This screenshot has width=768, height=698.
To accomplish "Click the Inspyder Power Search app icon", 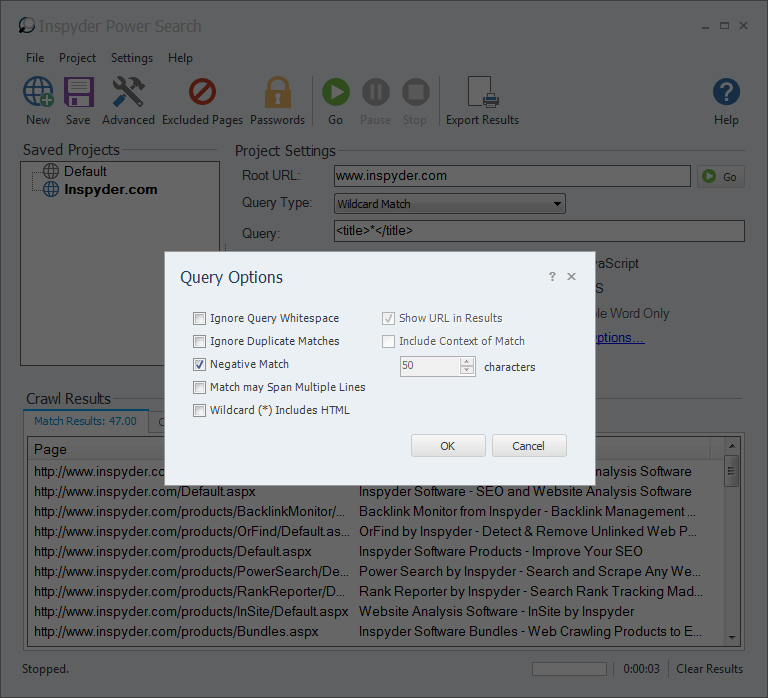I will (x=26, y=25).
